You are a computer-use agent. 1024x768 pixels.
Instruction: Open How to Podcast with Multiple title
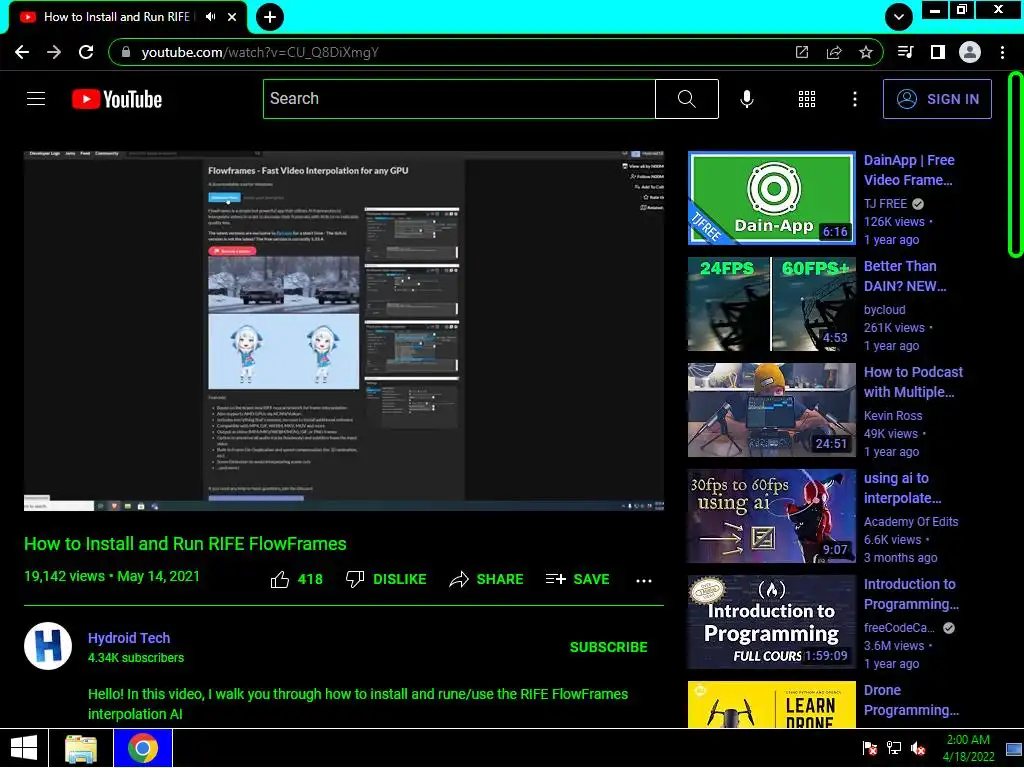(914, 382)
